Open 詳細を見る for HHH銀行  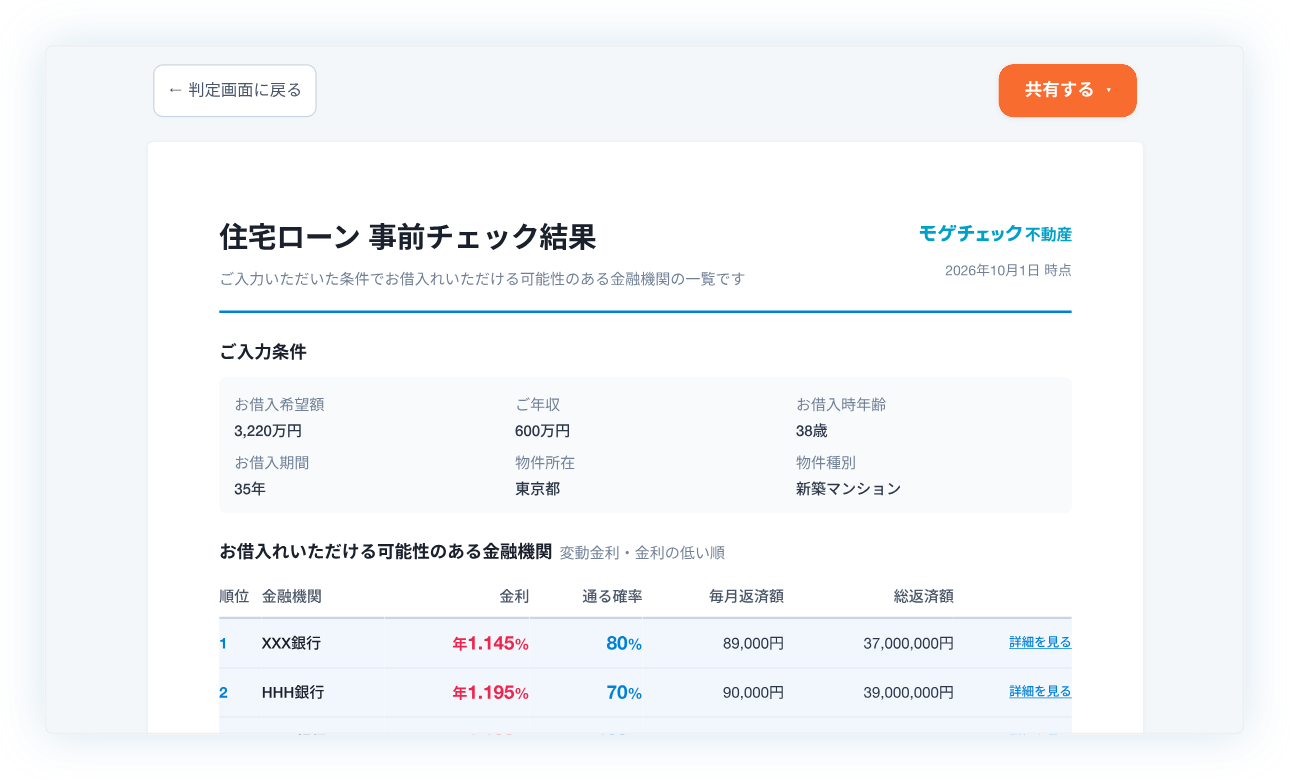(x=1040, y=692)
